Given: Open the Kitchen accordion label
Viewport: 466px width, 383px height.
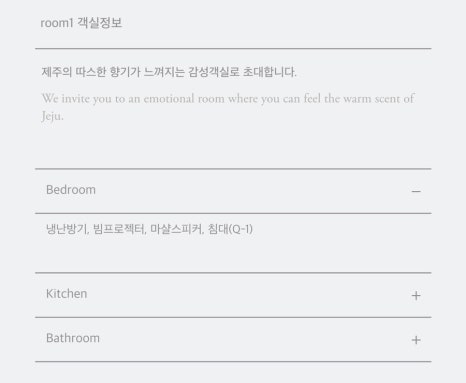Looking at the screenshot, I should (66, 294).
